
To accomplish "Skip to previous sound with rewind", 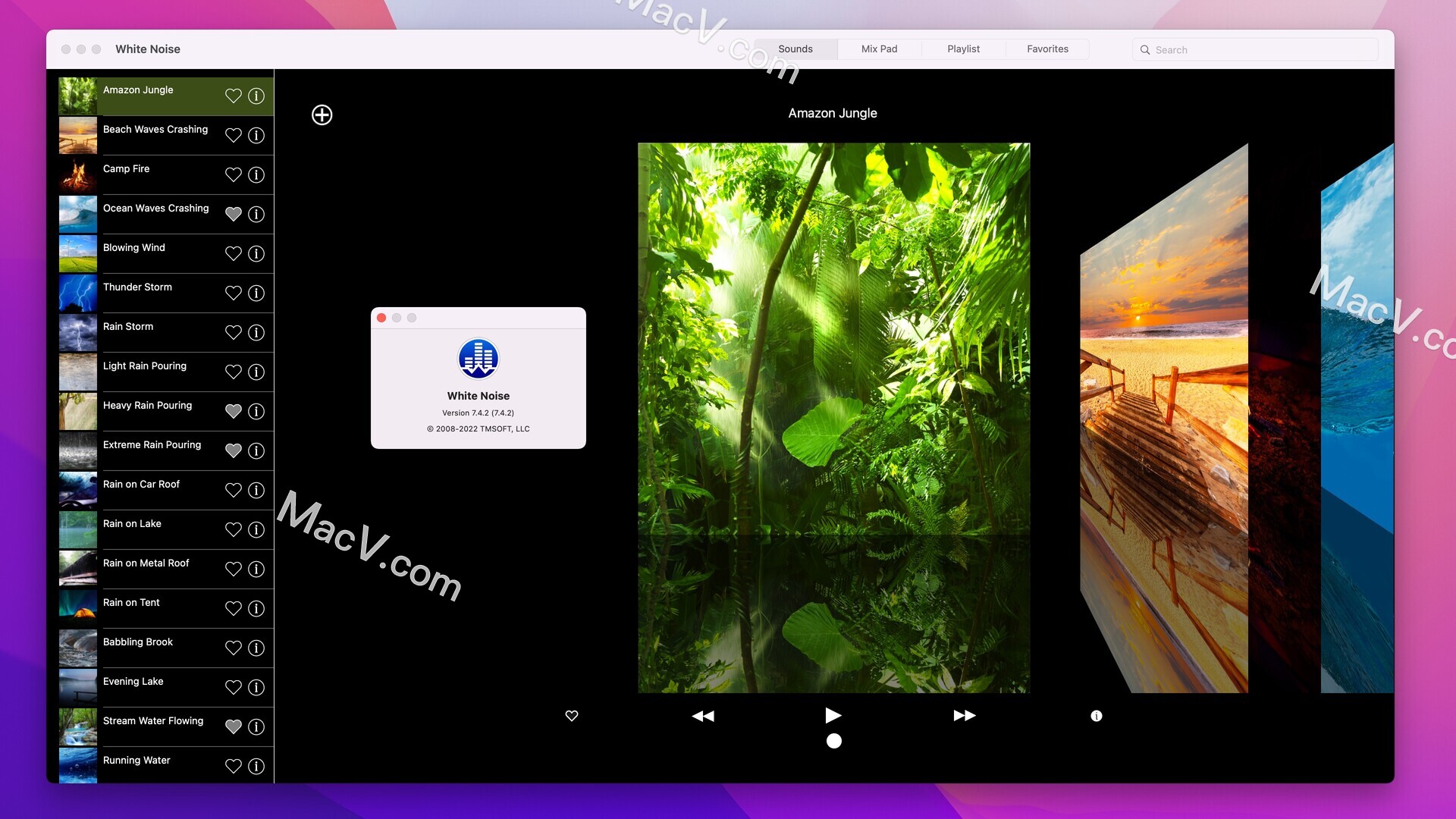I will [x=703, y=716].
